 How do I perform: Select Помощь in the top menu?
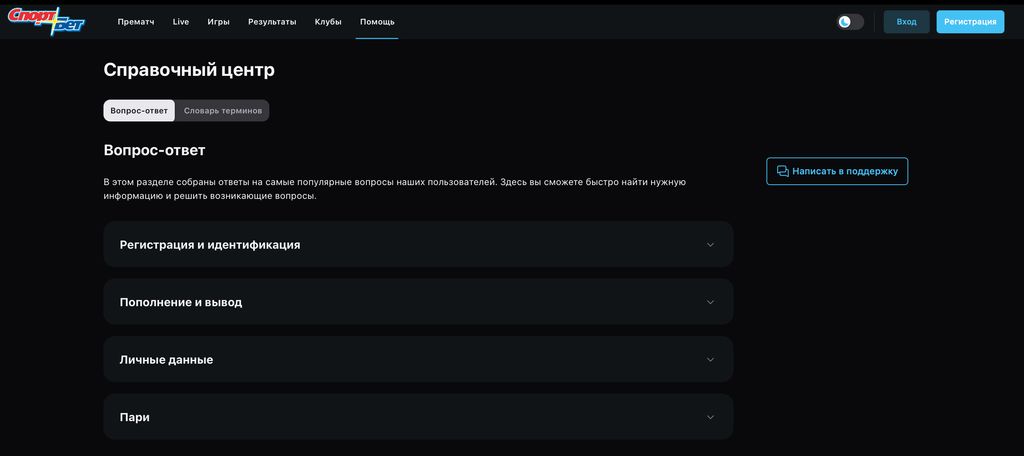click(x=377, y=22)
